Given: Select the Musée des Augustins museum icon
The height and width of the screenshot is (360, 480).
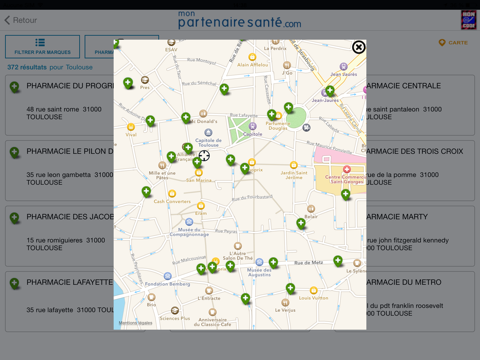Looking at the screenshot, I should point(259,262).
